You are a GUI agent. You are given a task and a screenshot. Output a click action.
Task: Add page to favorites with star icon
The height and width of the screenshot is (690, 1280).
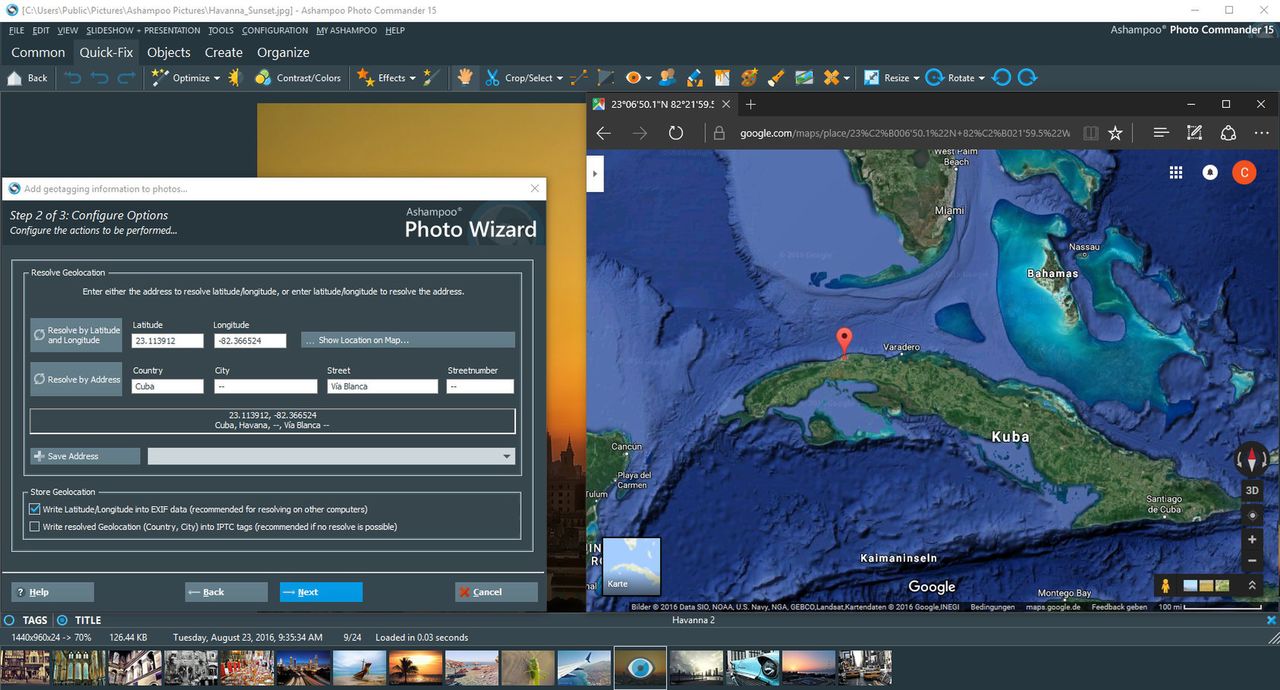coord(1115,133)
